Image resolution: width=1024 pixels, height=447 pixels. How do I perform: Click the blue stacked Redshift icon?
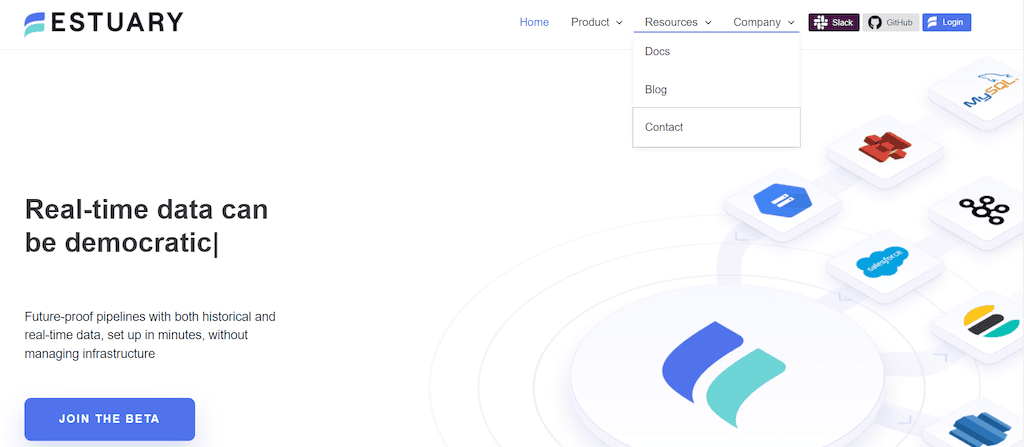[x=985, y=430]
